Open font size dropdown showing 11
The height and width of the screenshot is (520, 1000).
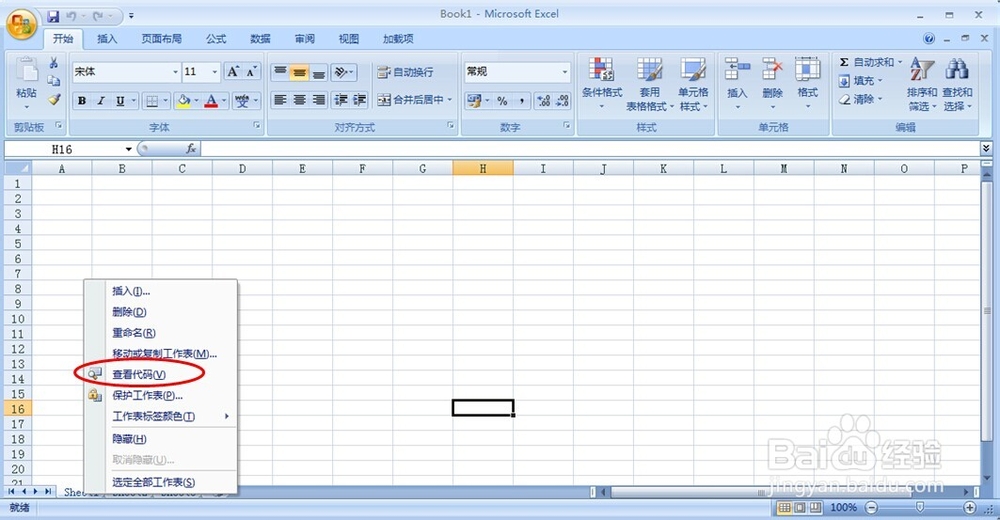pos(214,72)
